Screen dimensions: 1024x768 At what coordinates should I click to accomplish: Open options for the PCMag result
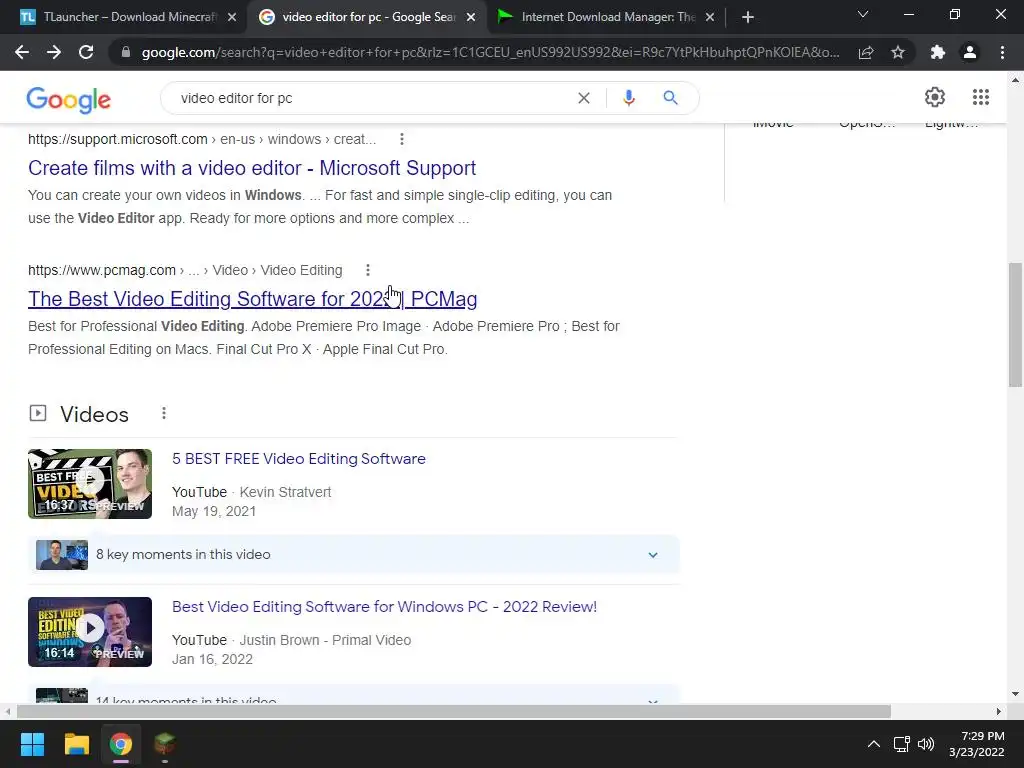point(368,270)
